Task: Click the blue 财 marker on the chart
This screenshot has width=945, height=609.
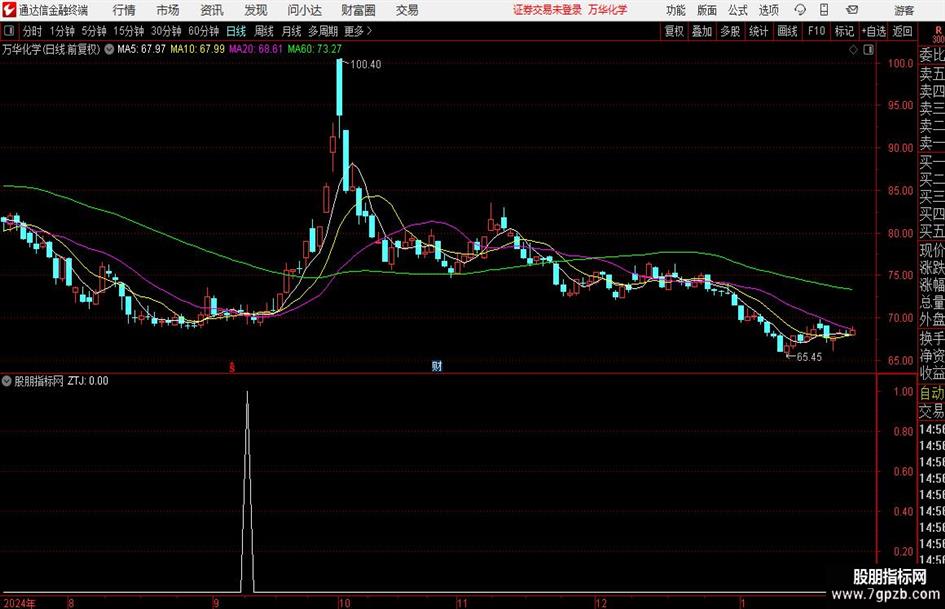Action: click(437, 366)
